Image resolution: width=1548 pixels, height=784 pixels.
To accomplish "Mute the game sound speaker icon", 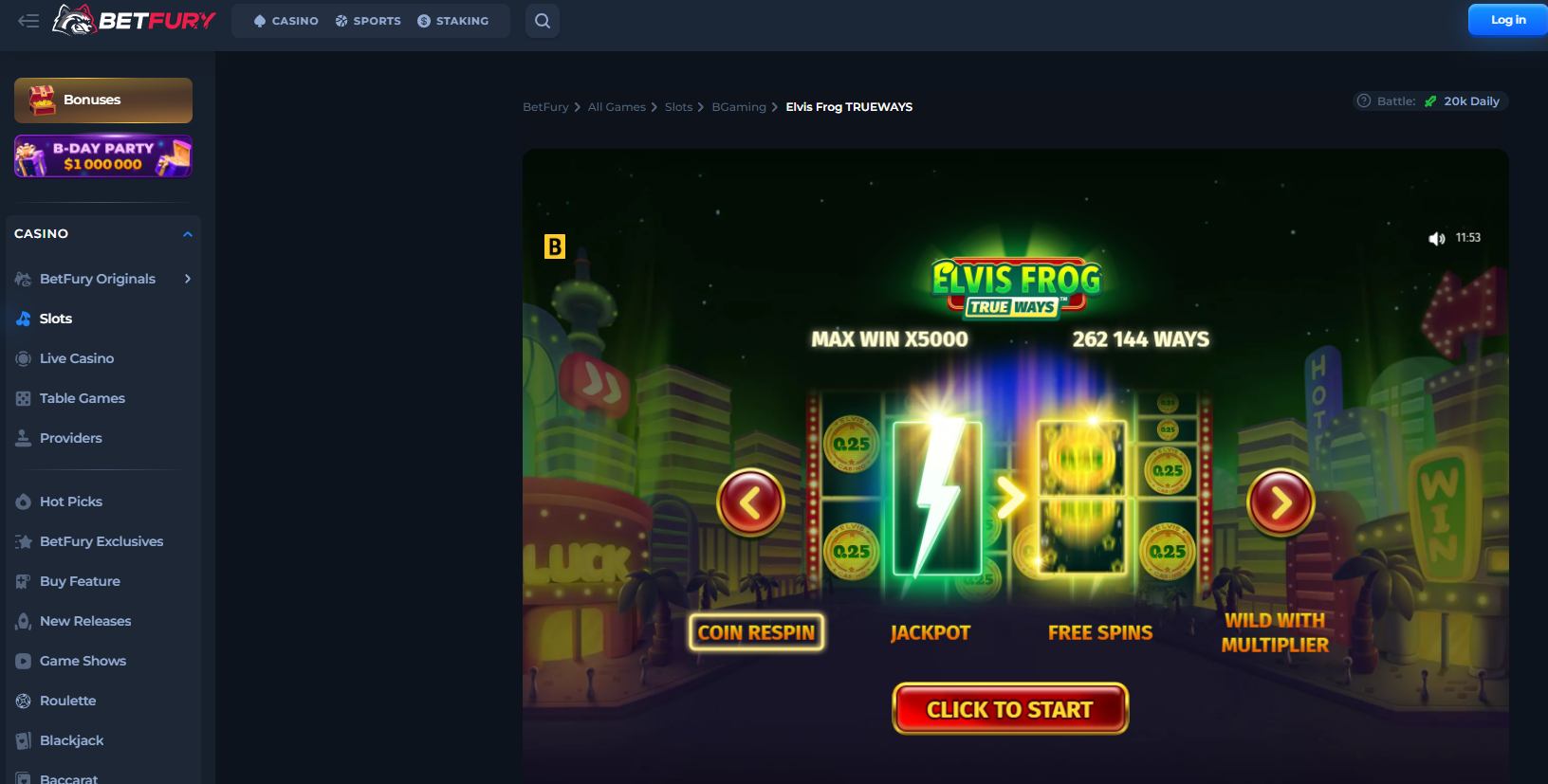I will pyautogui.click(x=1437, y=238).
